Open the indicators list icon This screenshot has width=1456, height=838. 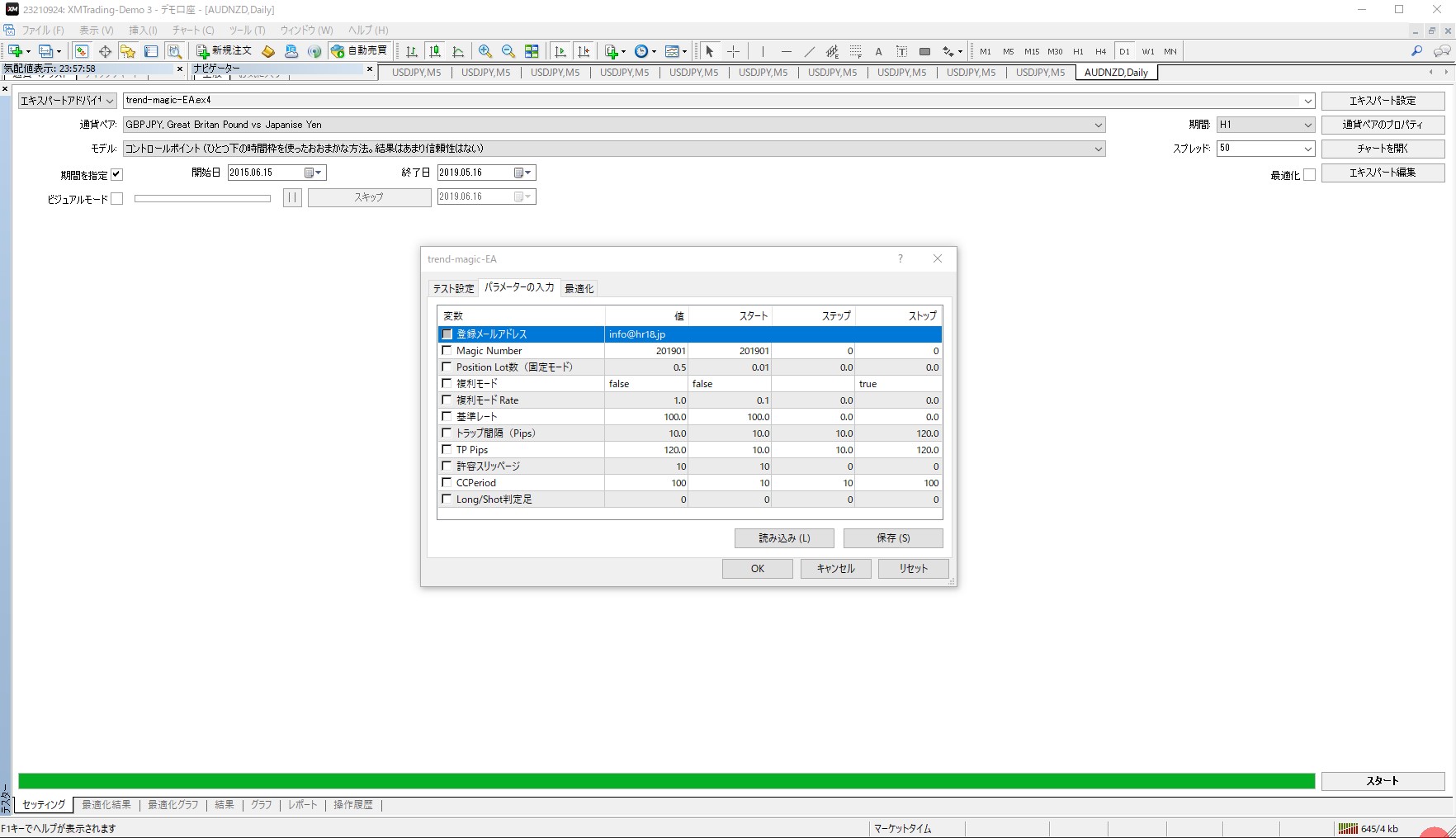(x=612, y=51)
